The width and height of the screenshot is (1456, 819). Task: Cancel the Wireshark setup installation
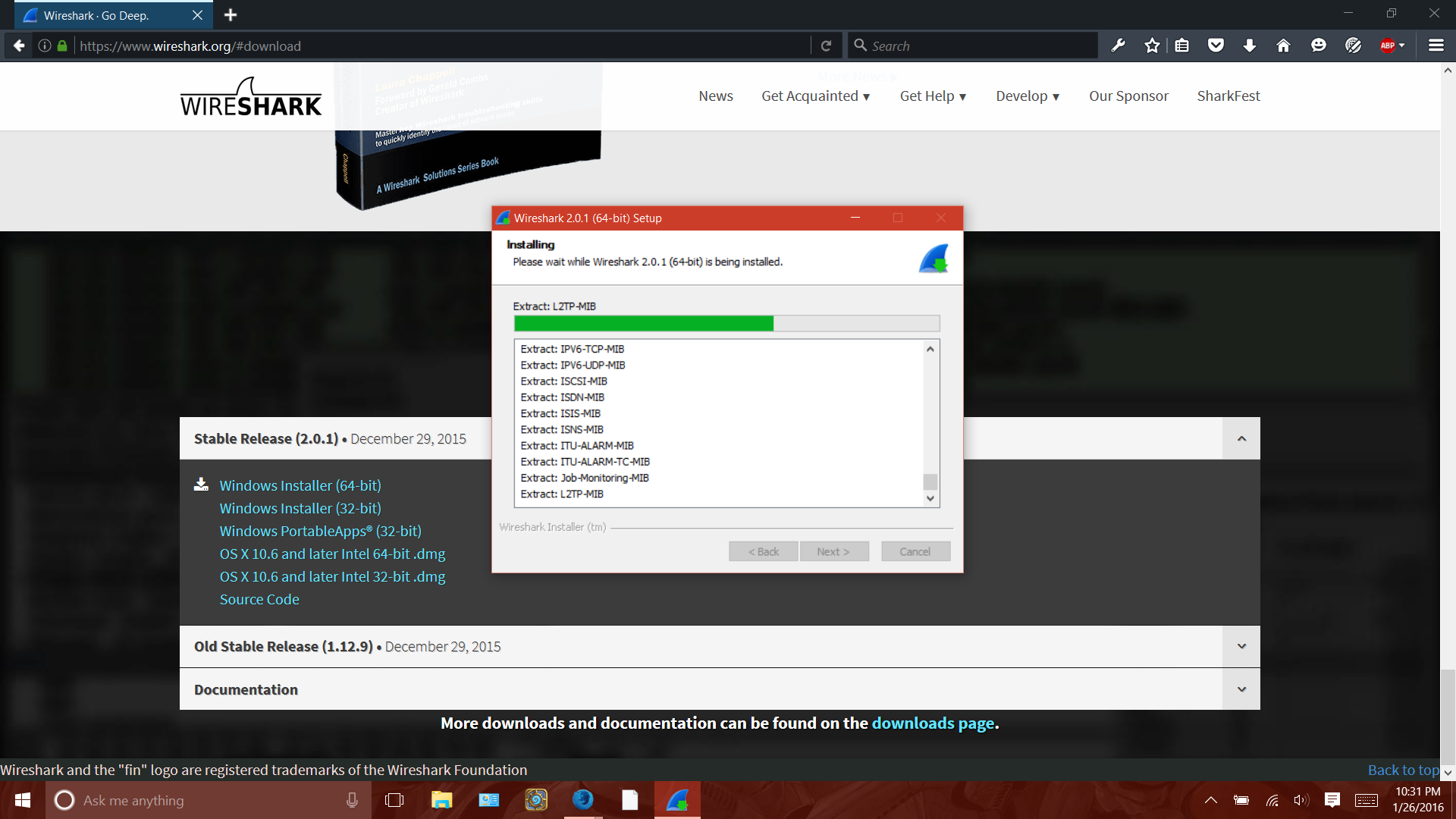point(915,551)
